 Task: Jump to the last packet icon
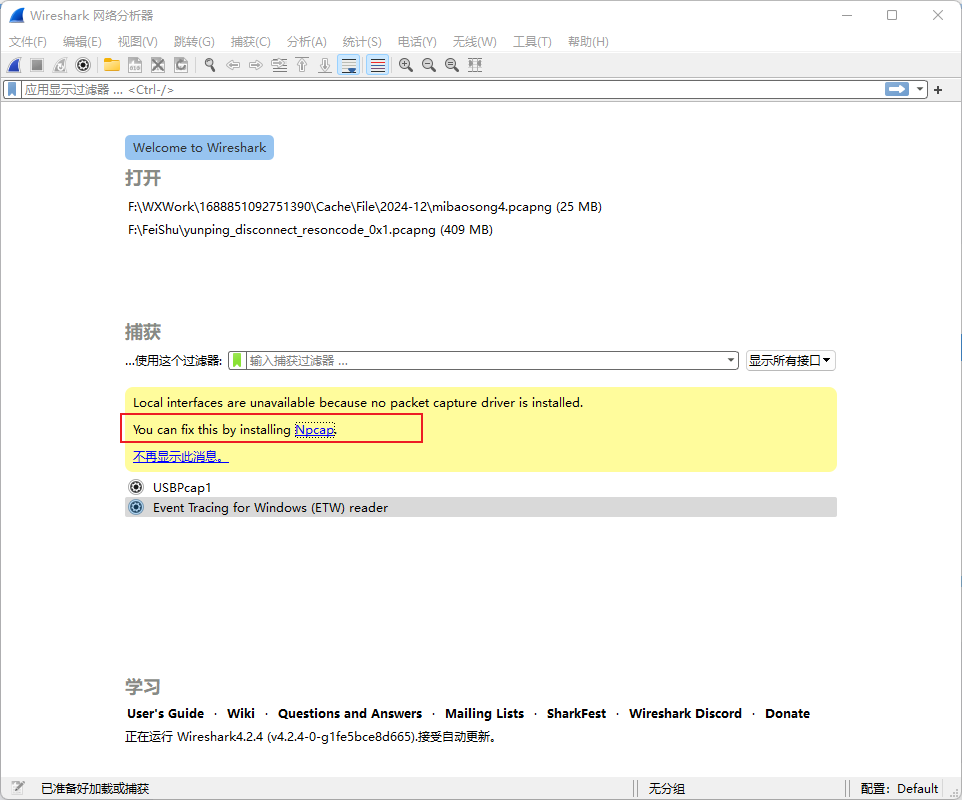click(x=325, y=65)
